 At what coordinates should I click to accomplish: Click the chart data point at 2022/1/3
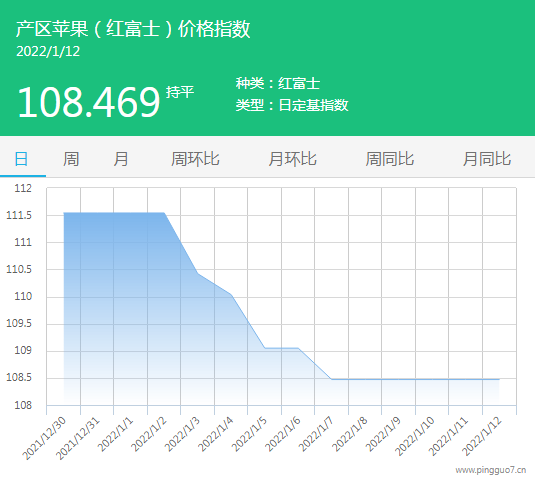198,273
